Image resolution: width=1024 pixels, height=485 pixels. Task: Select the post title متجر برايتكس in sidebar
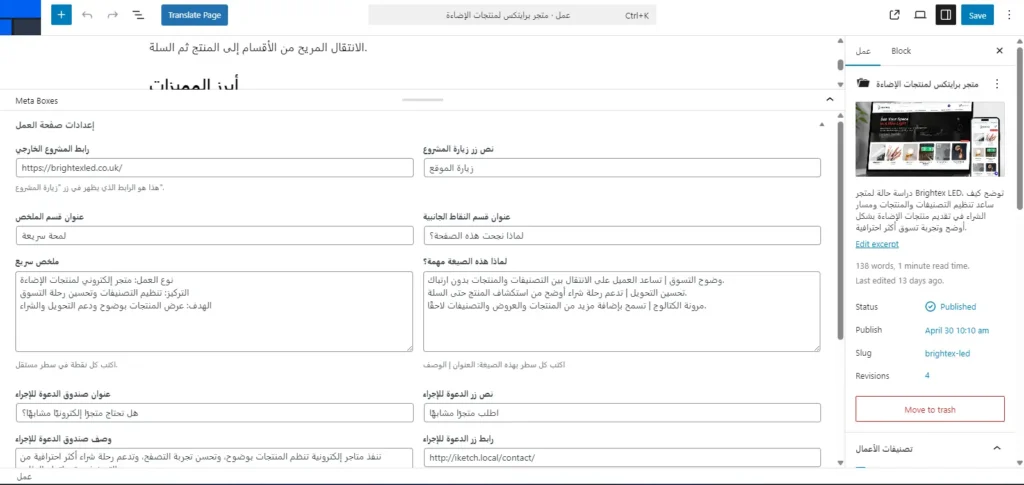[929, 84]
